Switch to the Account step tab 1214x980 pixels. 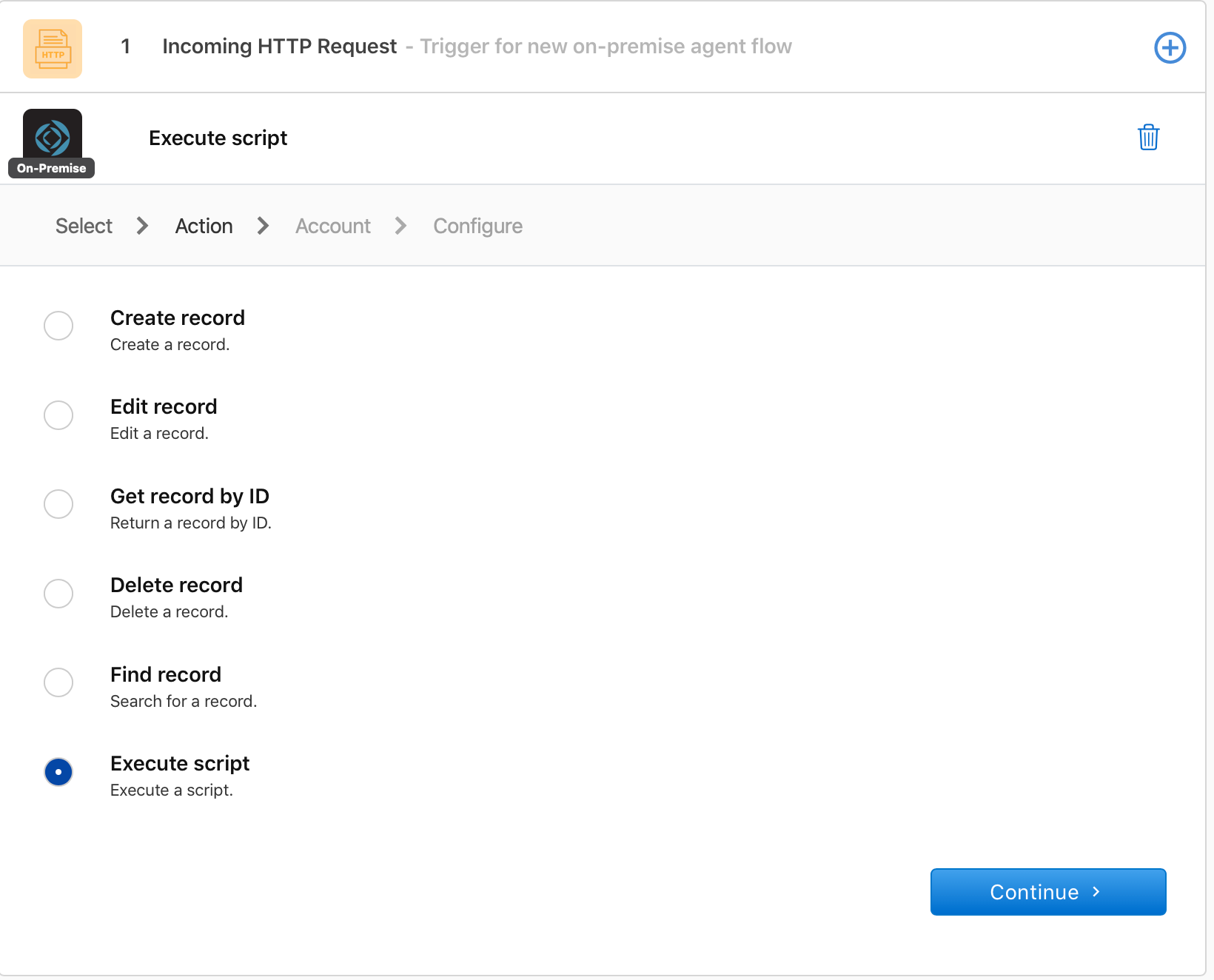332,226
